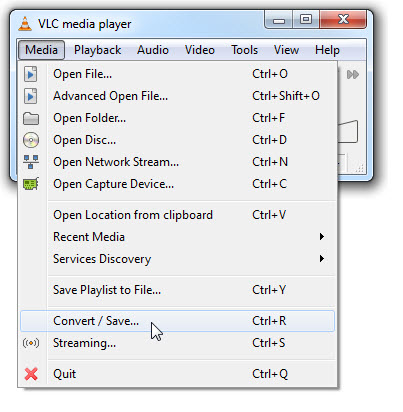Click the Open Folder icon

tap(31, 118)
